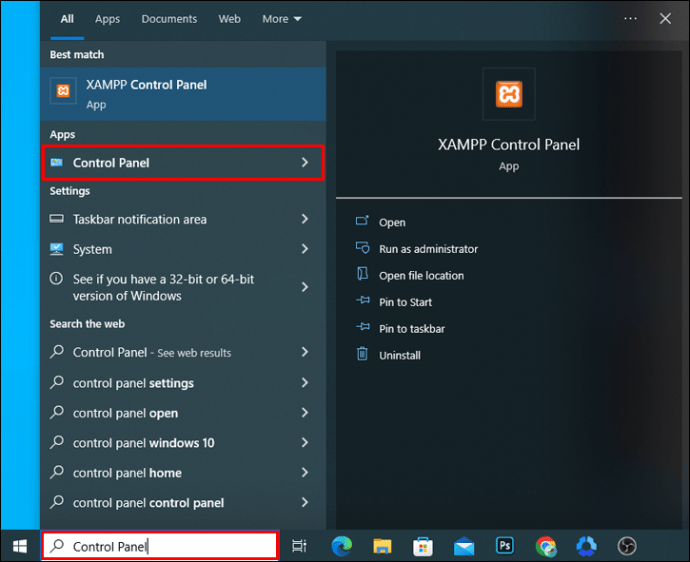690x562 pixels.
Task: Open the three-dots options menu
Action: point(630,18)
